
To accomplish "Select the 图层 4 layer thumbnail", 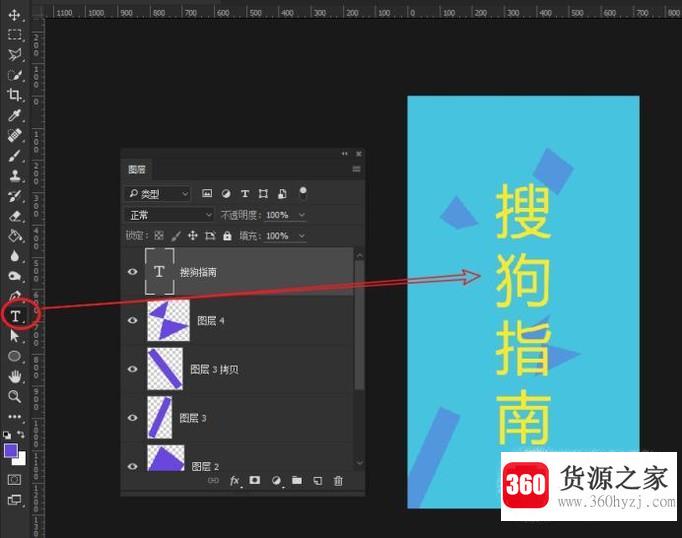I will tap(169, 321).
